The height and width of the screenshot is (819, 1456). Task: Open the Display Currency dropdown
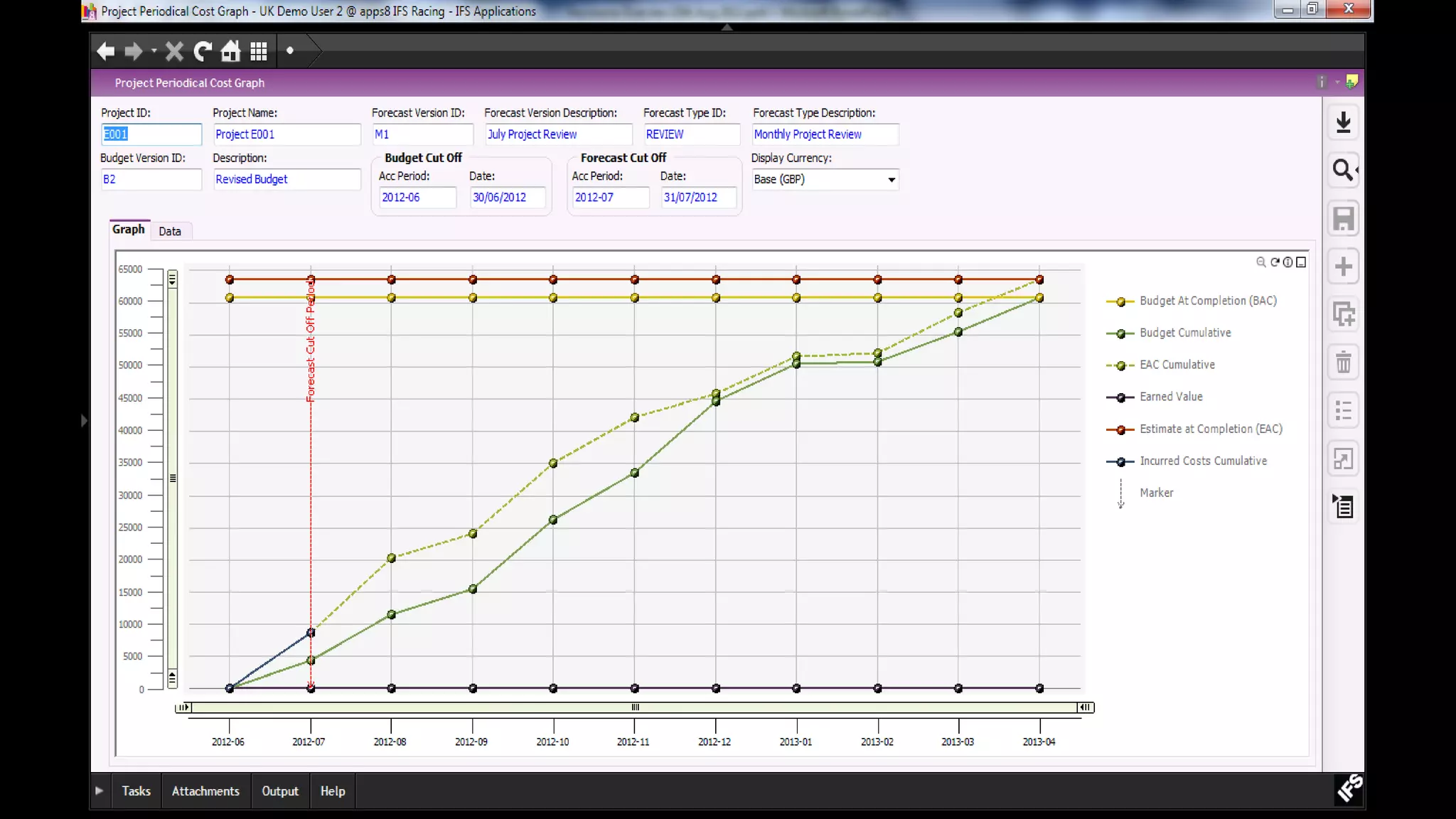tap(891, 180)
